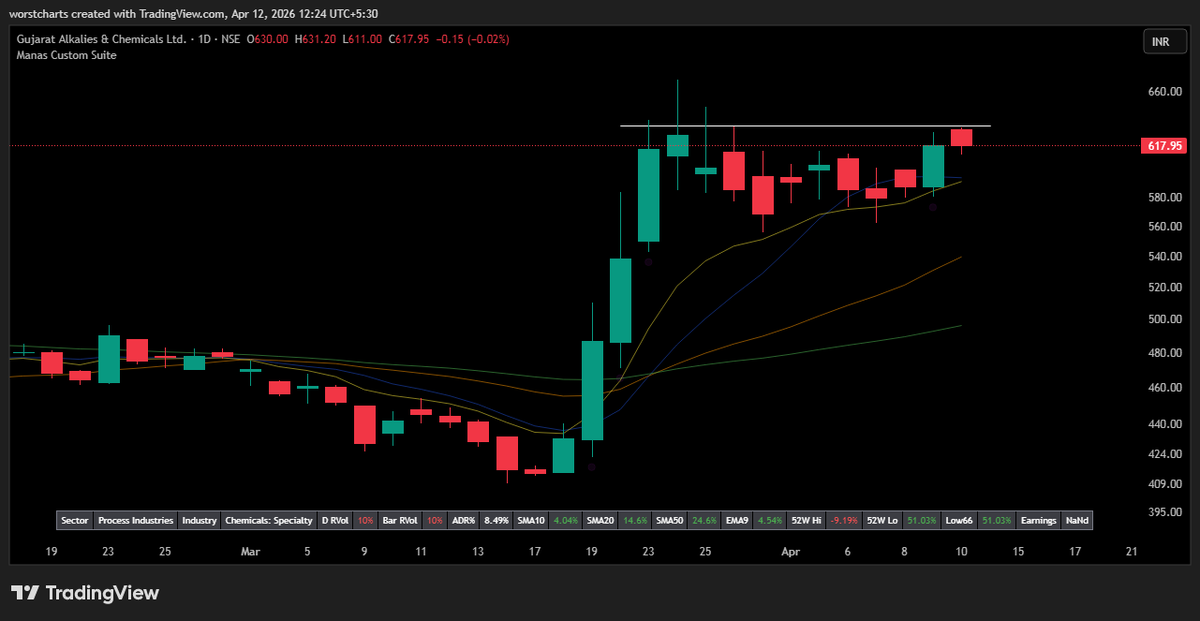Click the 4.04% SMA10 value
This screenshot has width=1200, height=621.
pyautogui.click(x=566, y=520)
